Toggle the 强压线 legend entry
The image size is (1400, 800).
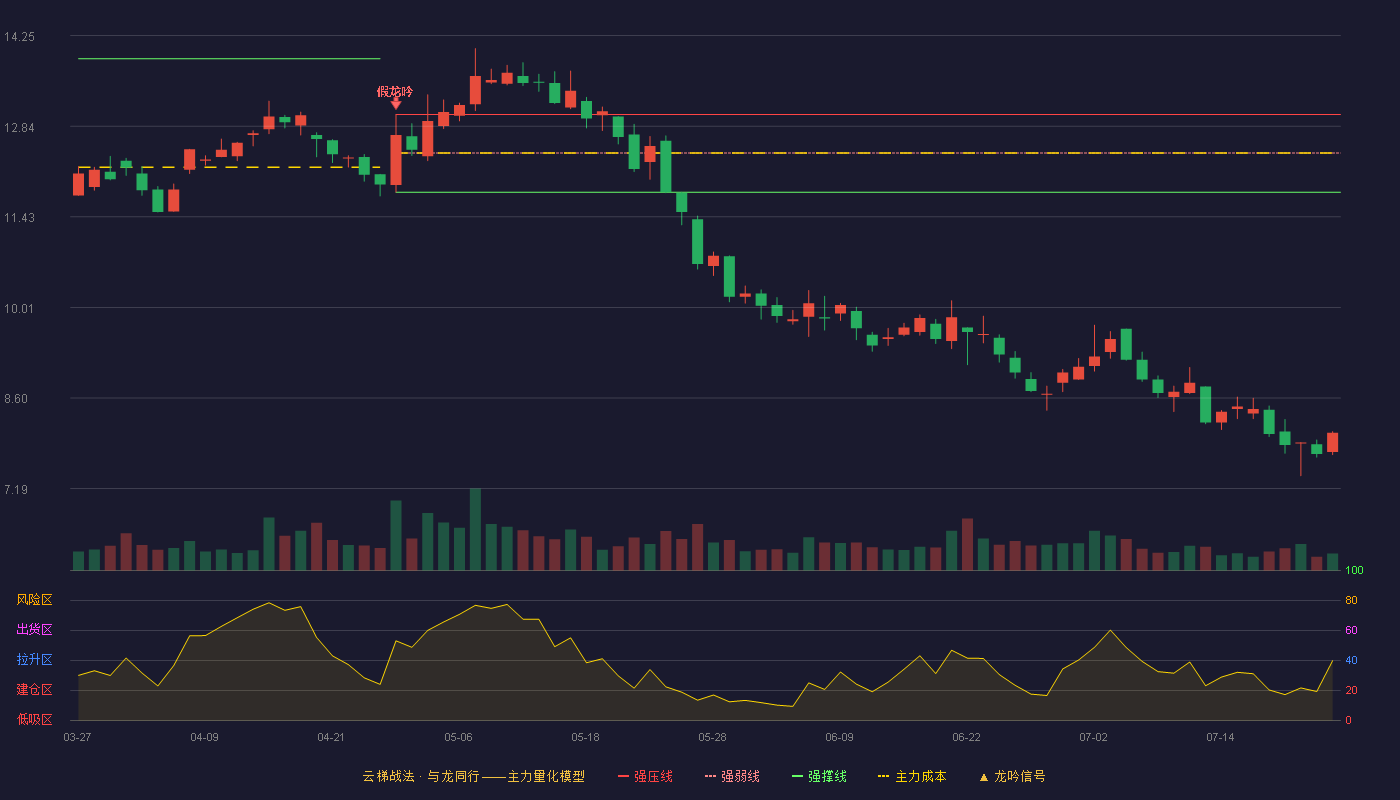point(645,776)
